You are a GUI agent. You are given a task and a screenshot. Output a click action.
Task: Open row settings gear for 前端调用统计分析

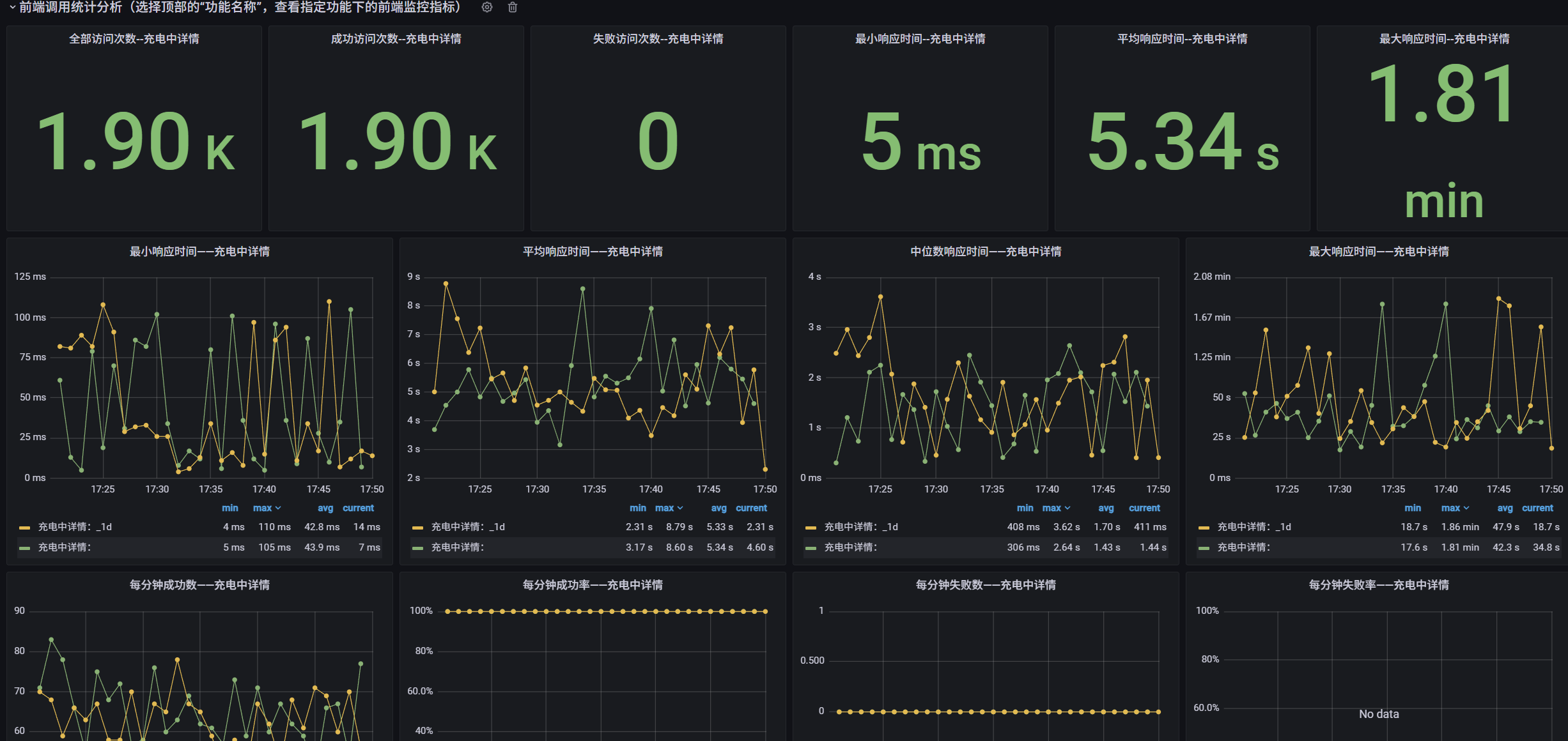point(487,7)
